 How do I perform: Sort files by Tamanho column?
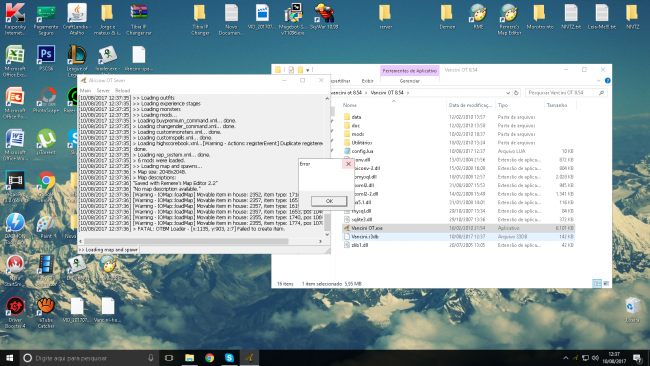click(x=556, y=105)
